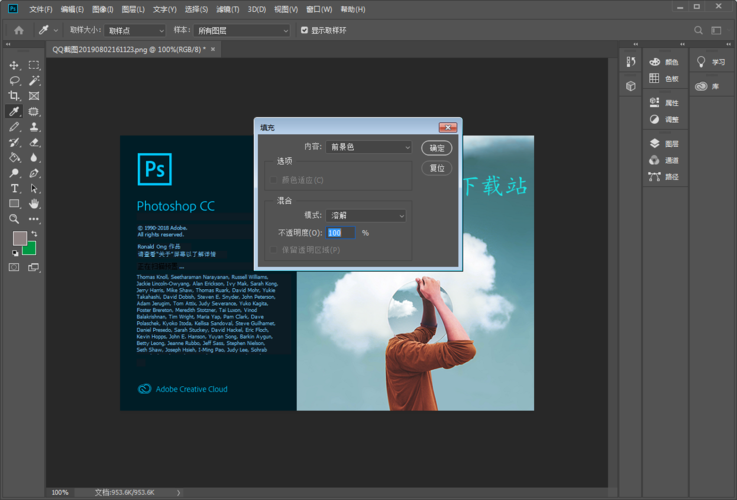Toggle the 保留透明区域(P) checkbox

[x=274, y=249]
